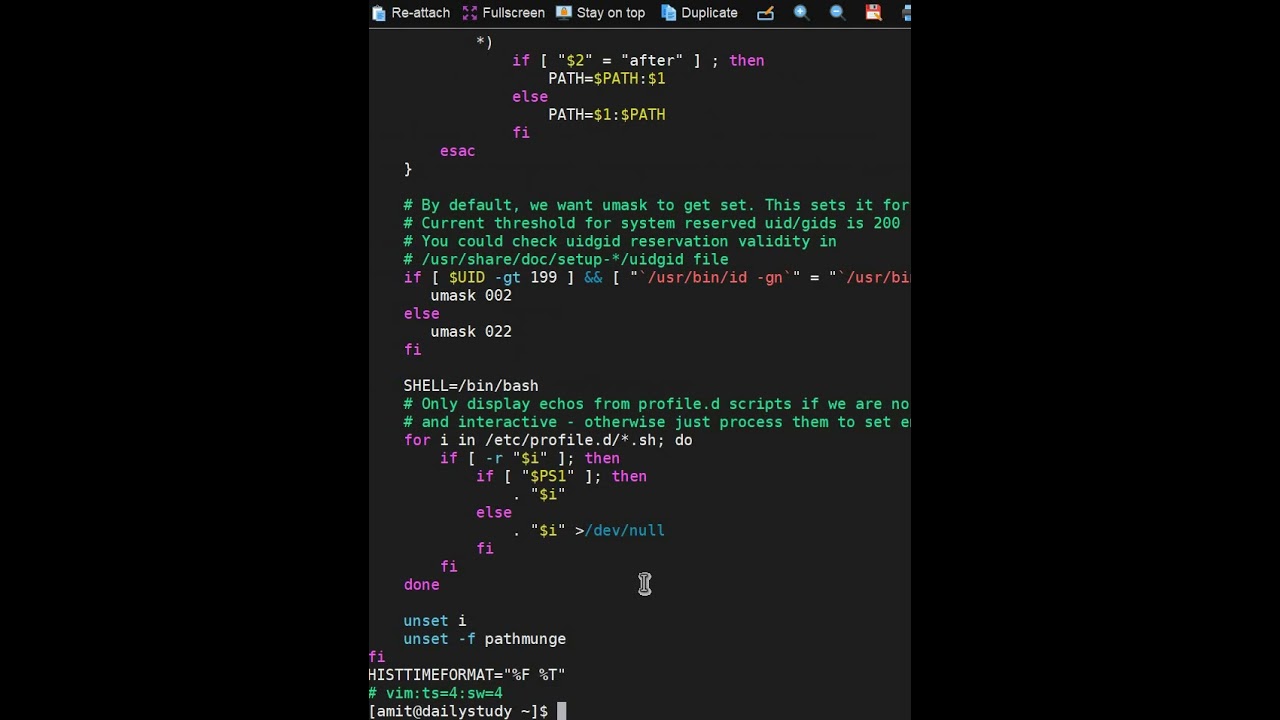Screen dimensions: 1280x720
Task: Click the "# vim:ts=4:sw=4" comment
Action: 435,693
